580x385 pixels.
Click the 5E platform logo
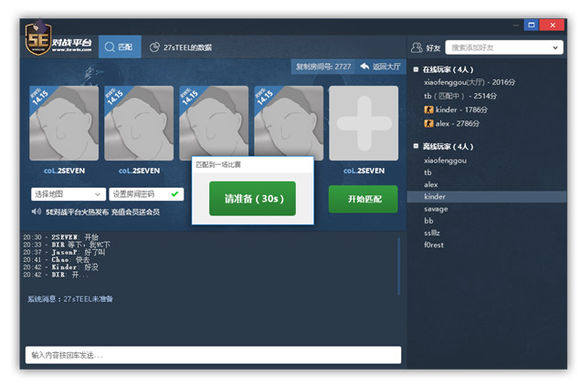point(58,40)
